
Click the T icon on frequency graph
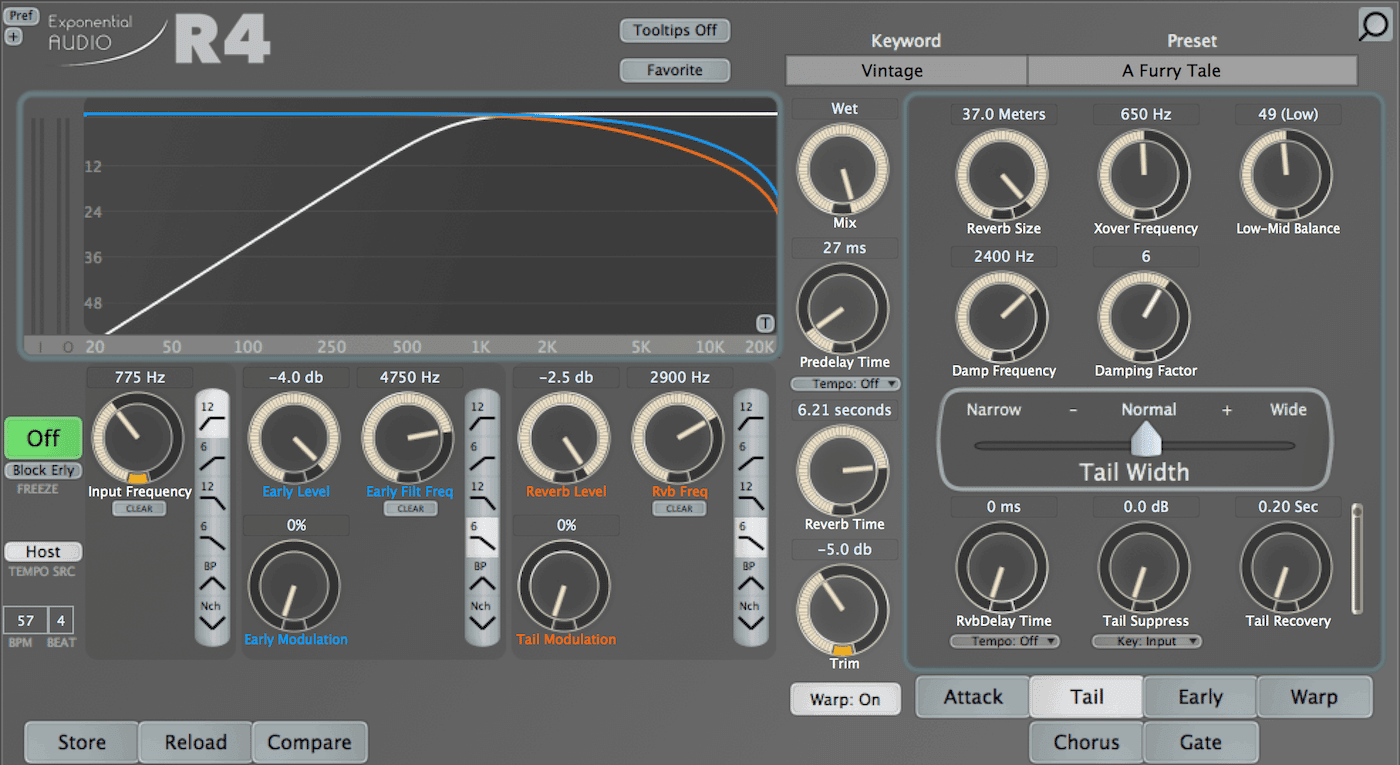tap(765, 323)
